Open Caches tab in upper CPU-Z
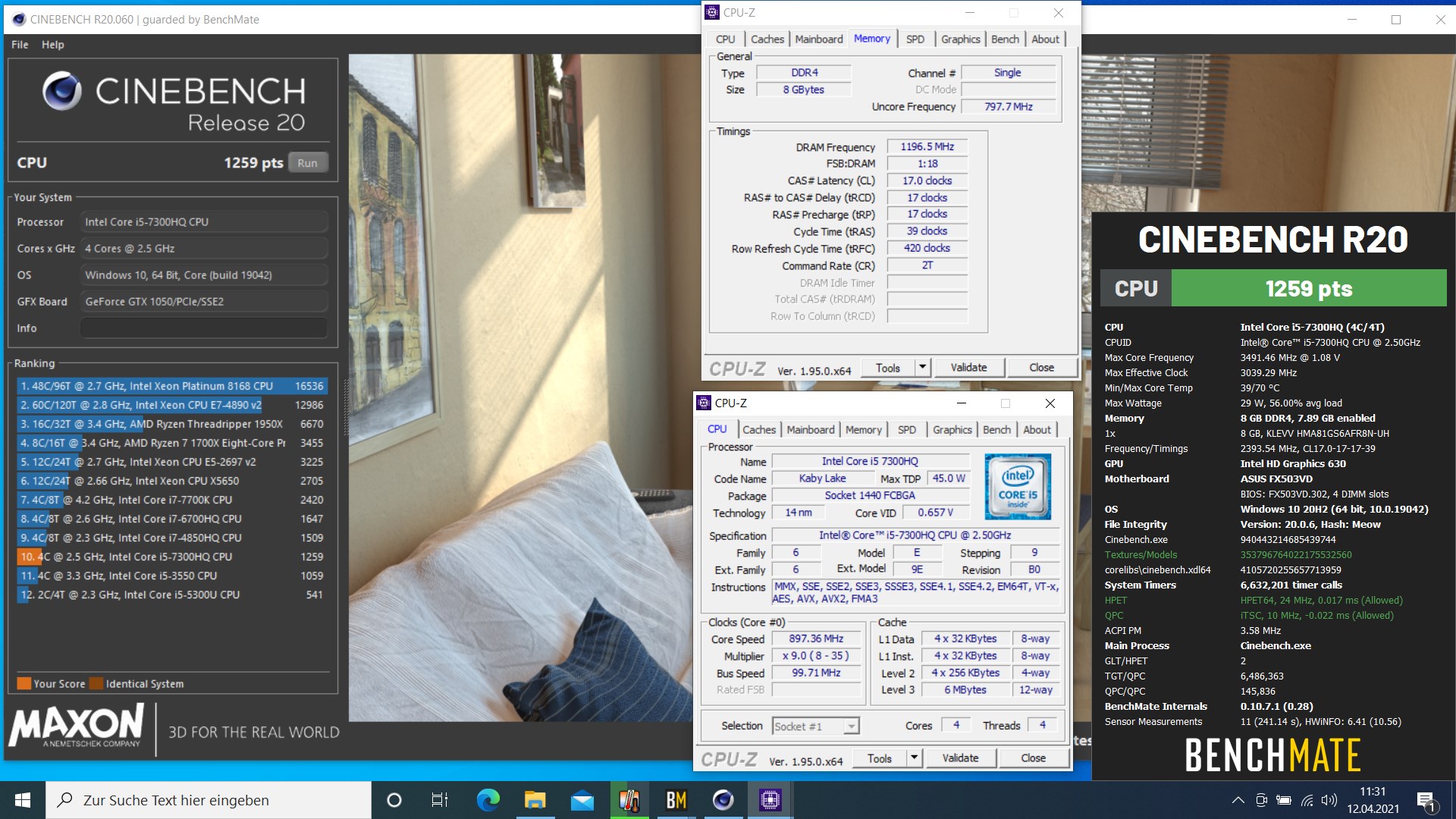The height and width of the screenshot is (819, 1456). [x=767, y=39]
